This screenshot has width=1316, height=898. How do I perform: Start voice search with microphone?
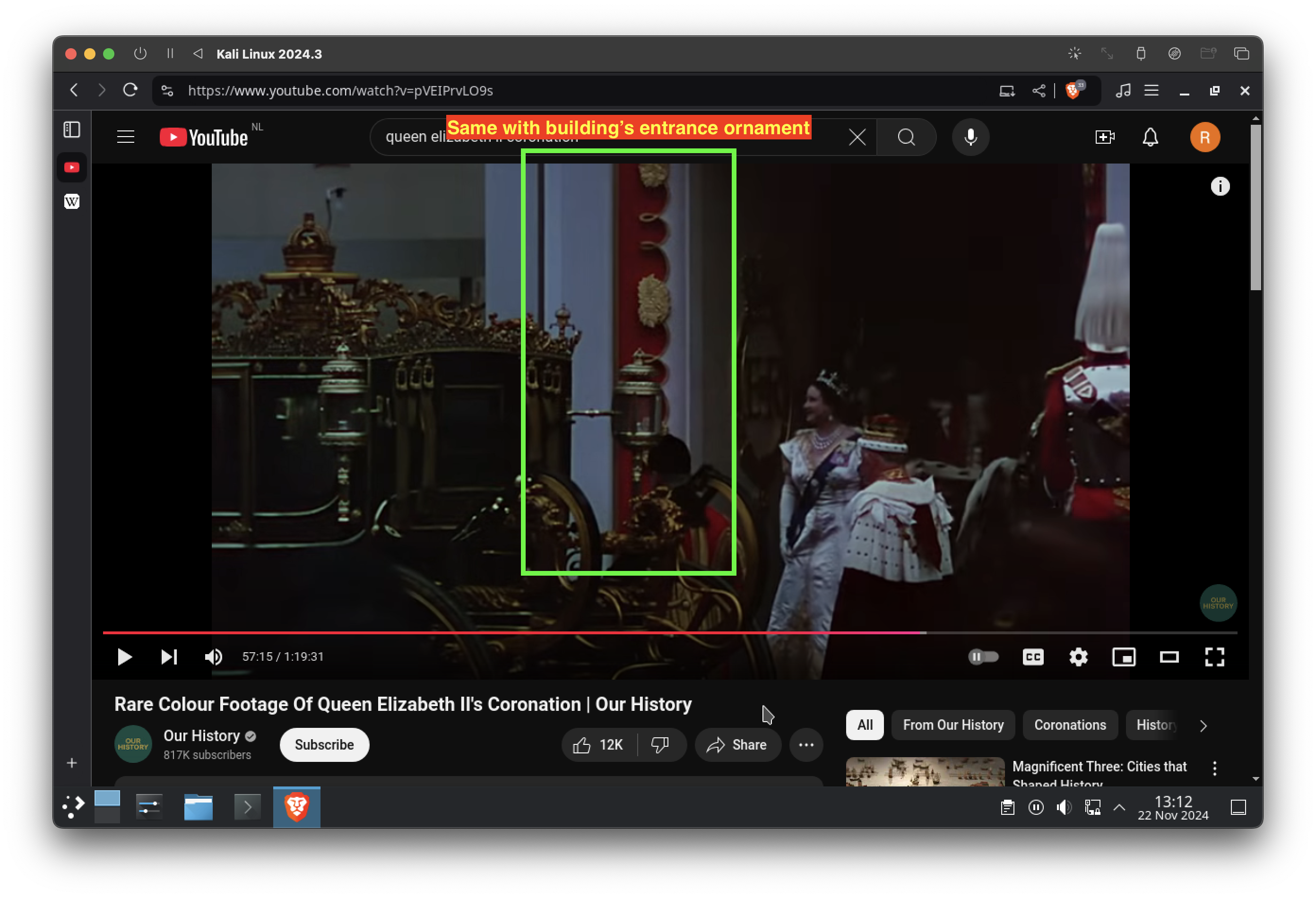[x=970, y=137]
